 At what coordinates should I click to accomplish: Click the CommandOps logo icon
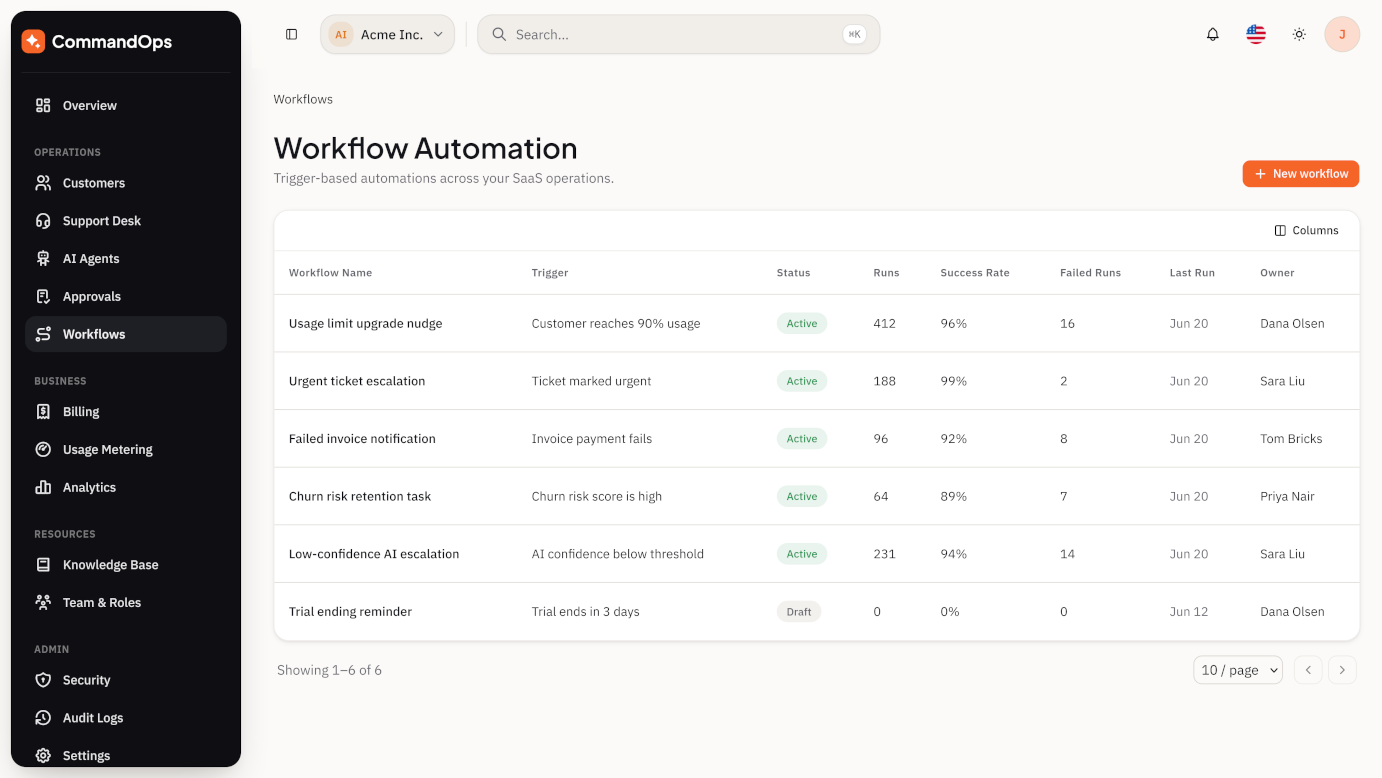point(33,41)
